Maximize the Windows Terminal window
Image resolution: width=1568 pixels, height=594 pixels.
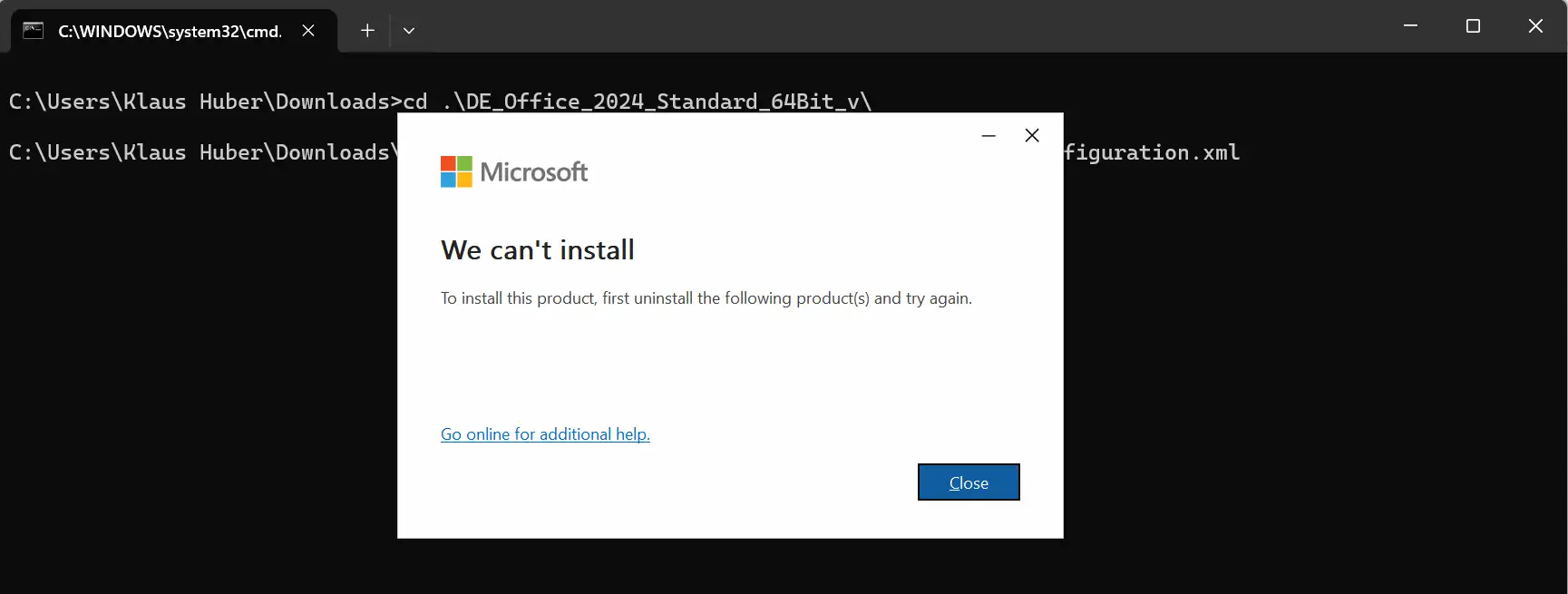(1473, 26)
